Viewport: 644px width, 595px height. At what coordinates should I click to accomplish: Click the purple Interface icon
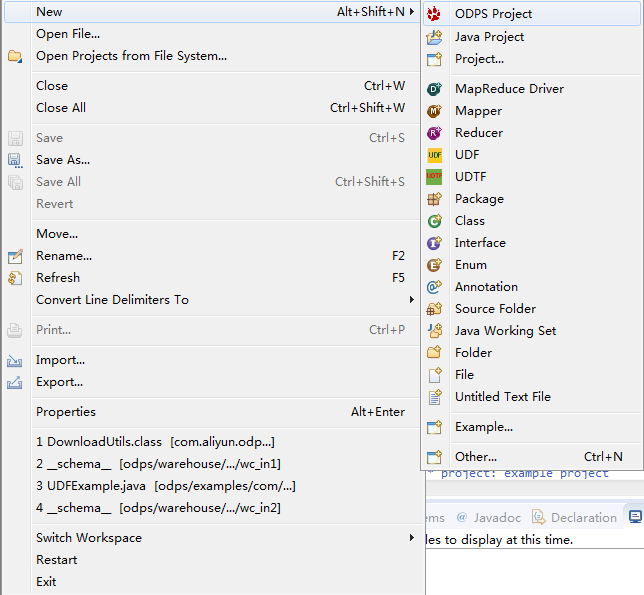(x=434, y=243)
